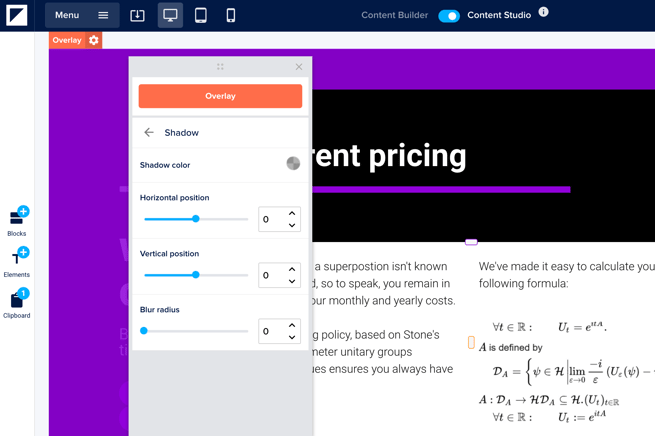Open the Shadow color swatch
Image resolution: width=655 pixels, height=436 pixels.
[x=293, y=164]
